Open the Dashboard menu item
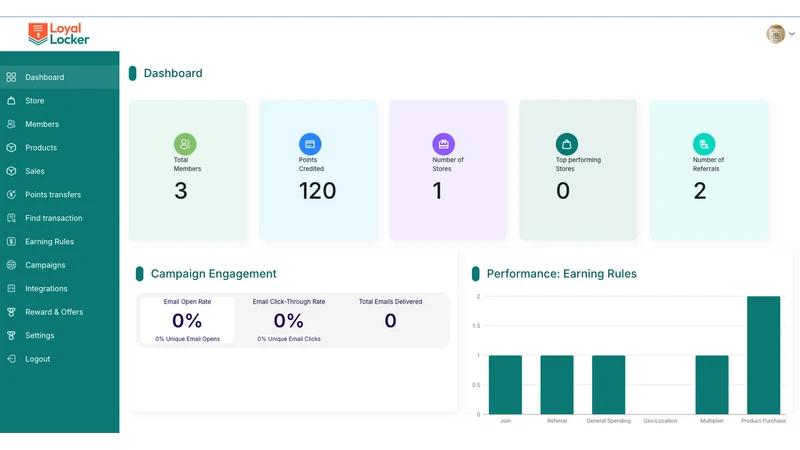The image size is (800, 450). 60,77
